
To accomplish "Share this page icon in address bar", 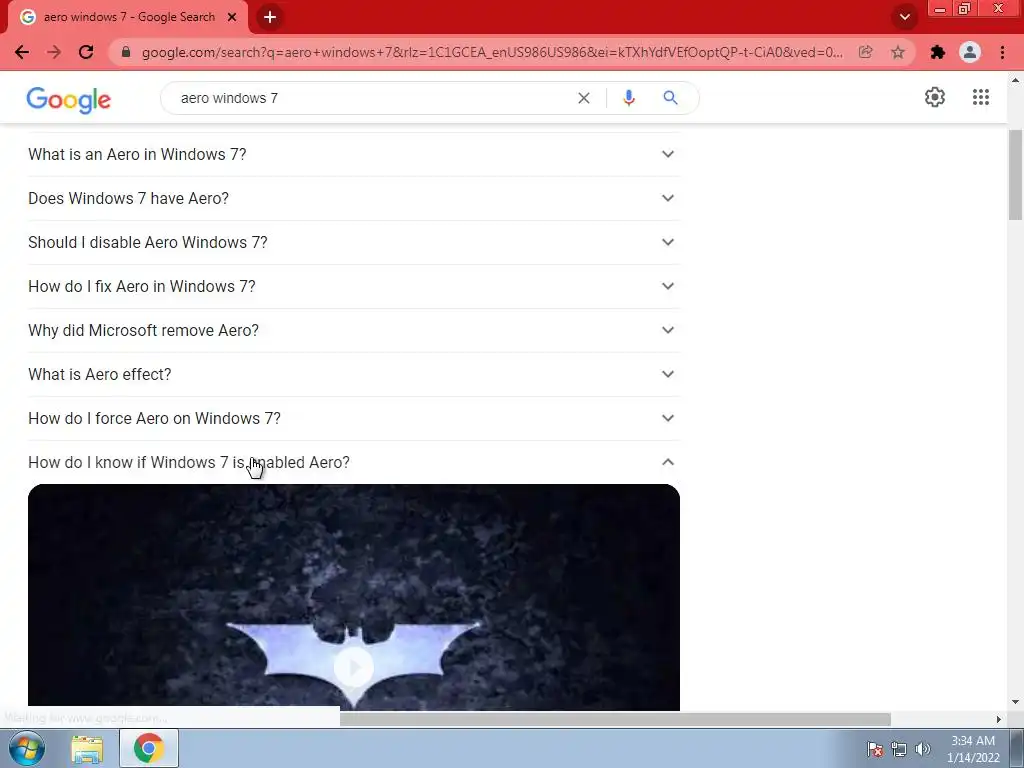I will pos(866,52).
